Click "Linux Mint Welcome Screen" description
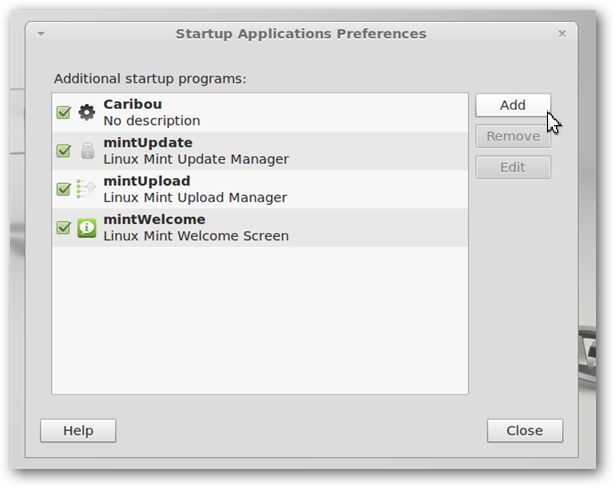614x487 pixels. click(196, 236)
